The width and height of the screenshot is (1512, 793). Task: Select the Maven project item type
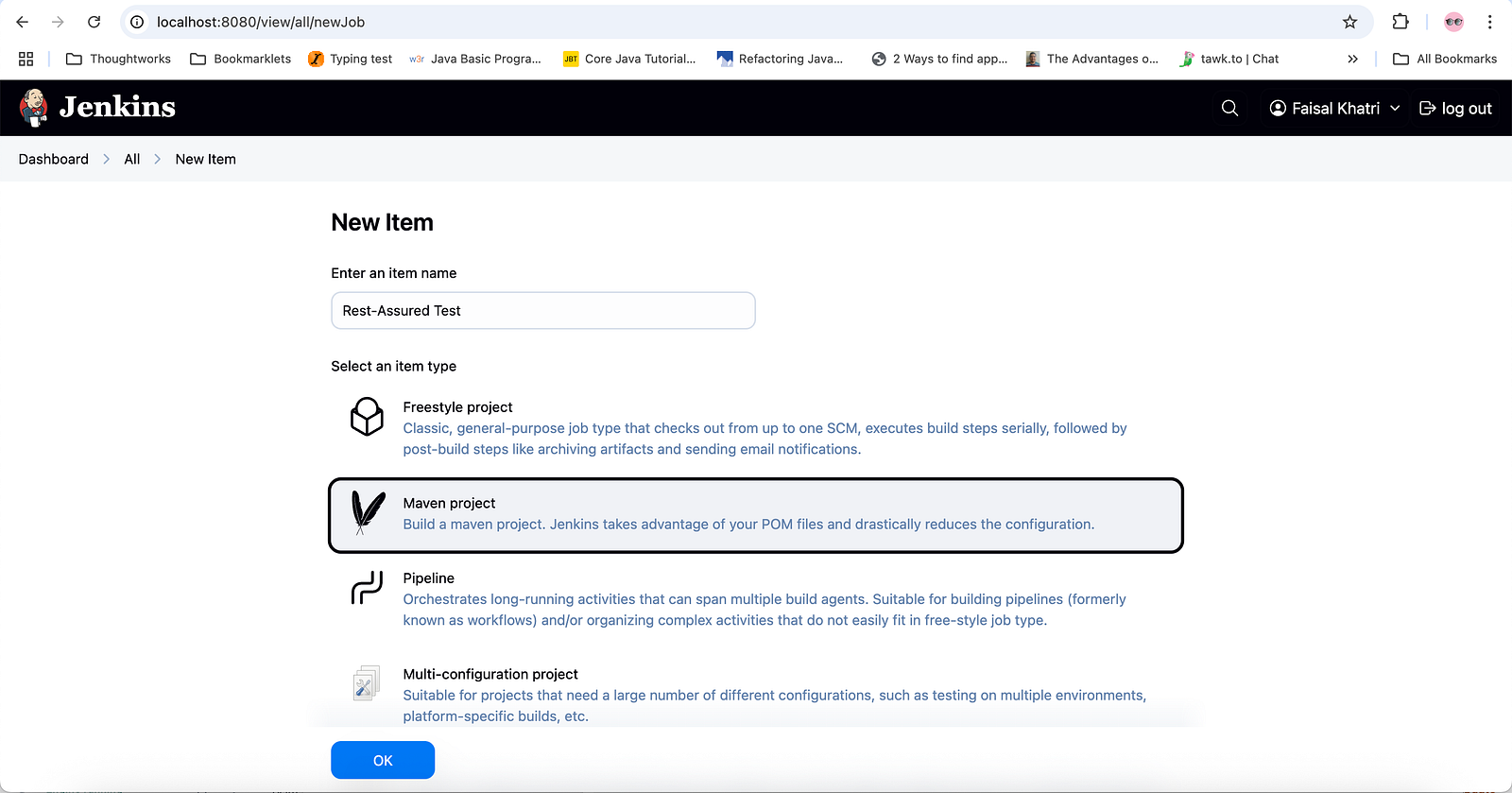(756, 515)
